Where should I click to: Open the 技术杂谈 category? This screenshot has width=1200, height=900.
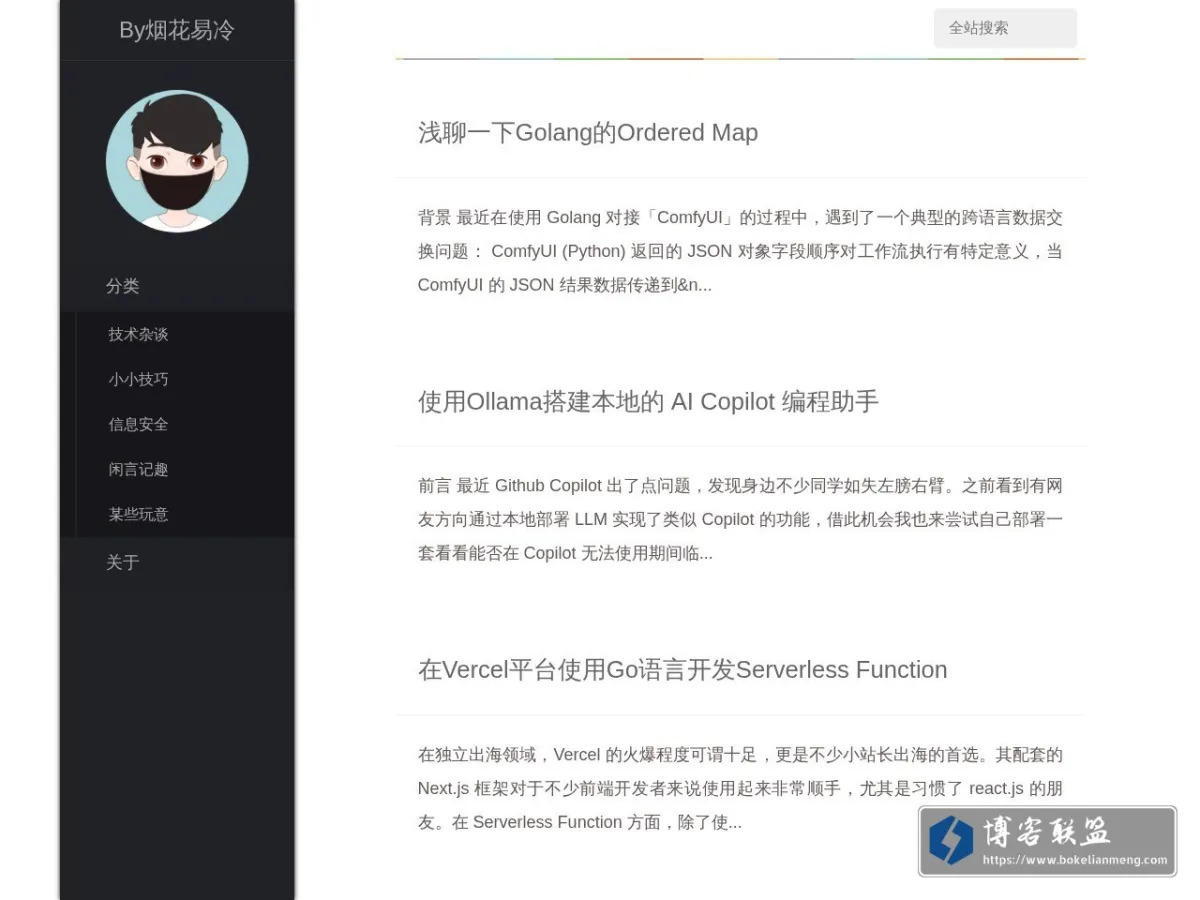(x=138, y=334)
